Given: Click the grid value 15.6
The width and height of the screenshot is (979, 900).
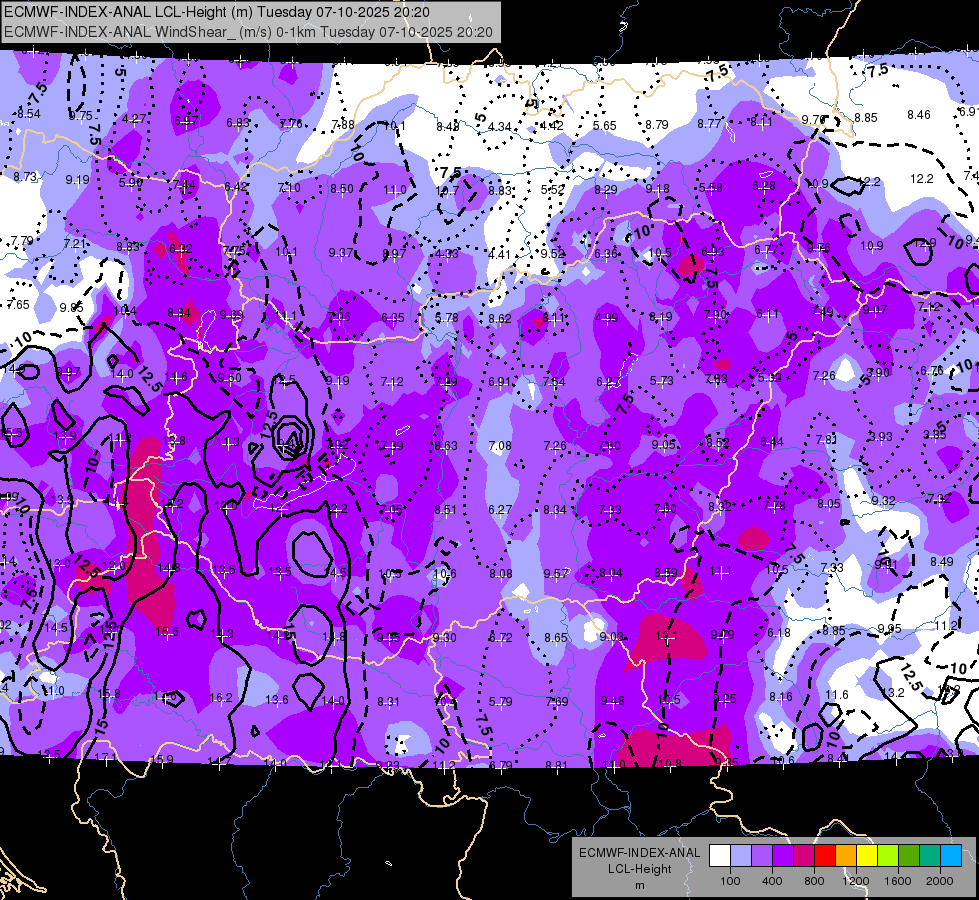Looking at the screenshot, I should click(167, 632).
